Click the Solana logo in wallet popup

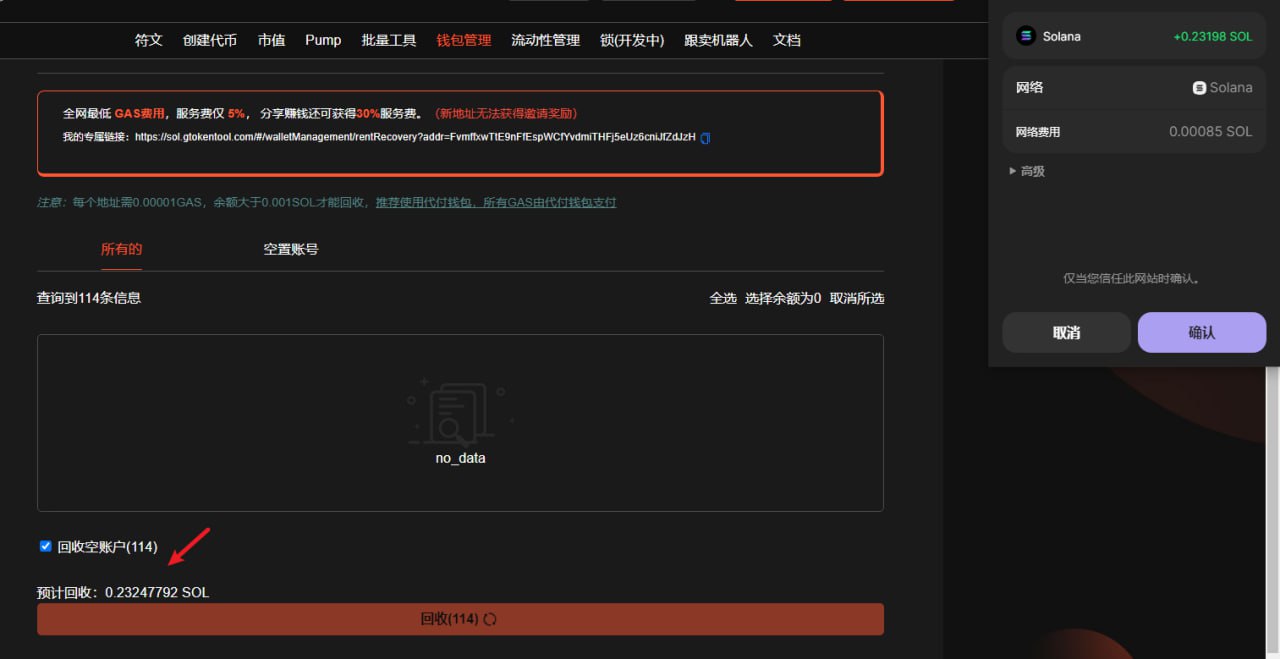[x=1025, y=36]
